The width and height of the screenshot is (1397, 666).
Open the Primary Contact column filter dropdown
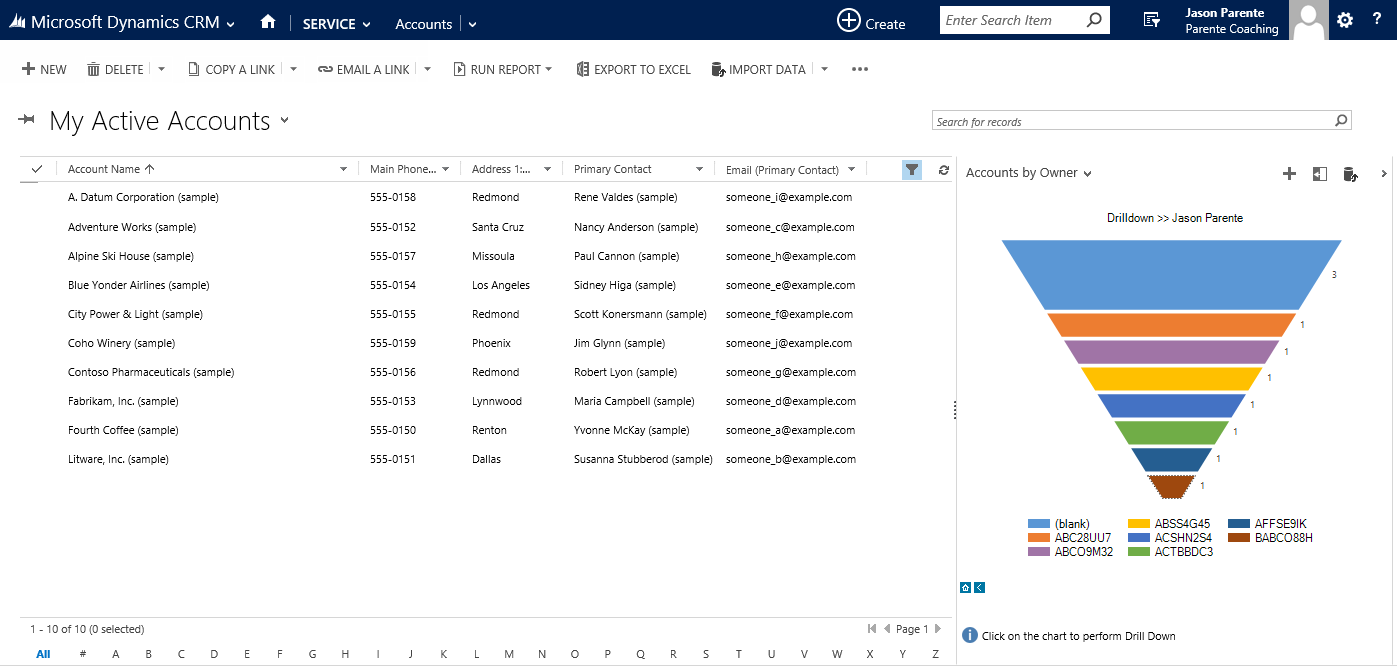point(700,169)
